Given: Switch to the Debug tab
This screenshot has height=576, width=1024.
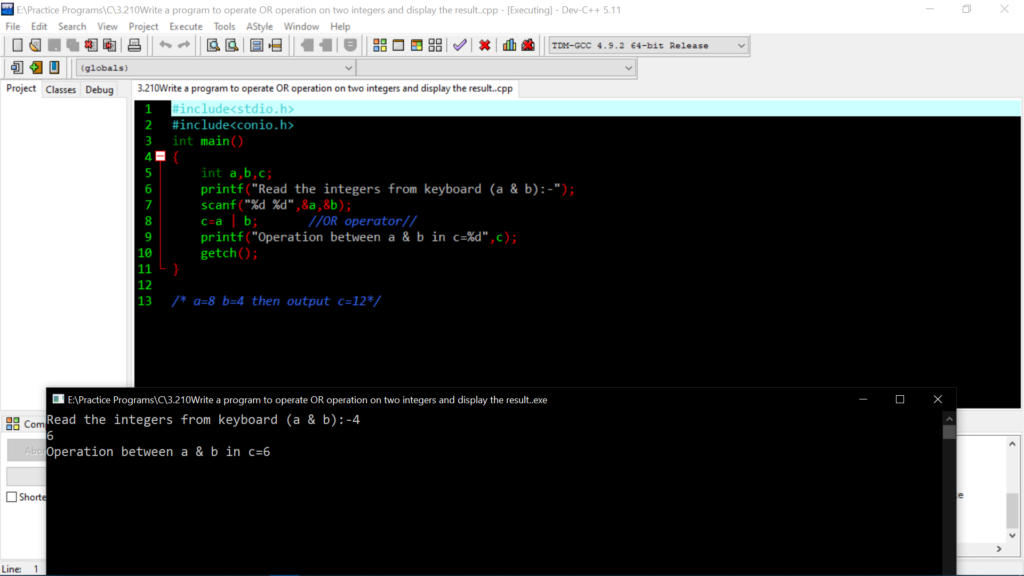Looking at the screenshot, I should click(99, 90).
